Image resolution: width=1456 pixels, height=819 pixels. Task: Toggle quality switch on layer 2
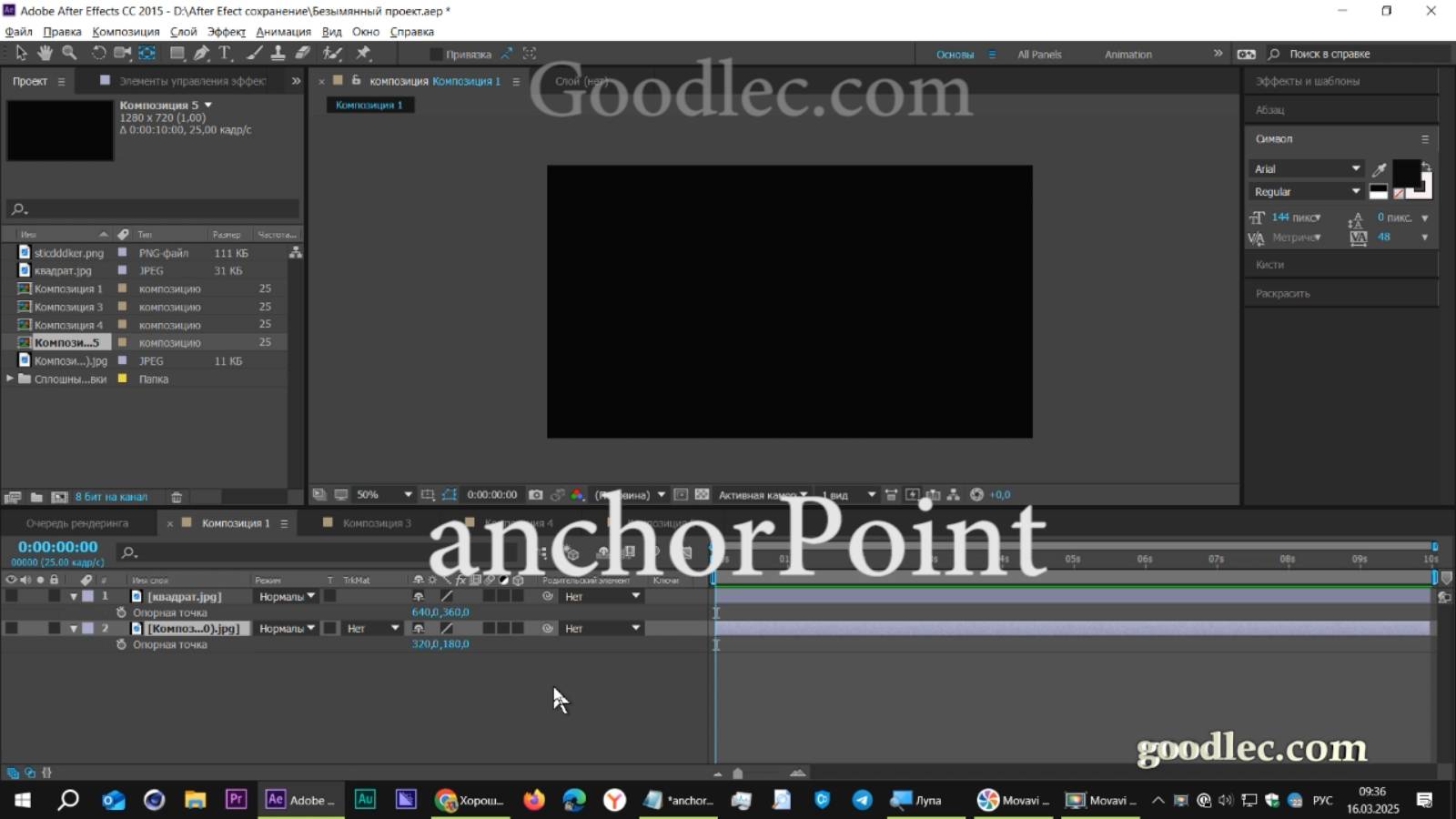[x=447, y=628]
